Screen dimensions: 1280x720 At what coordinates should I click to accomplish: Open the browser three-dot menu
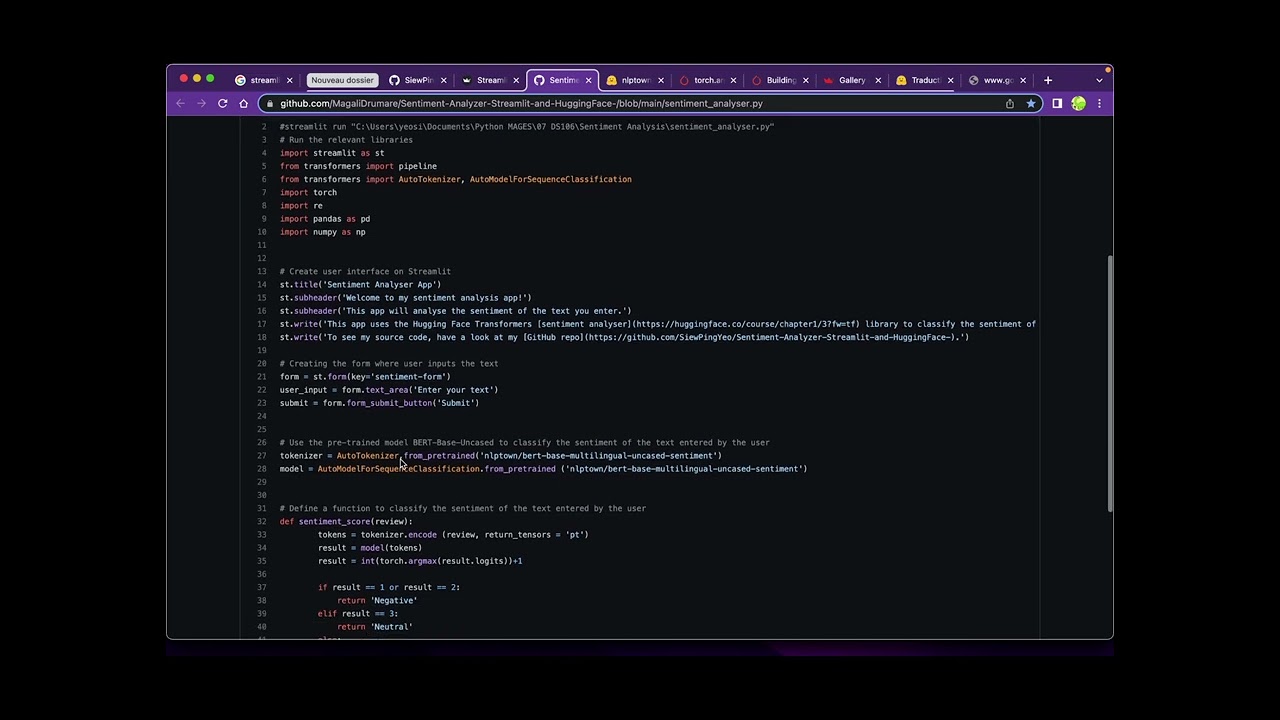(x=1099, y=103)
